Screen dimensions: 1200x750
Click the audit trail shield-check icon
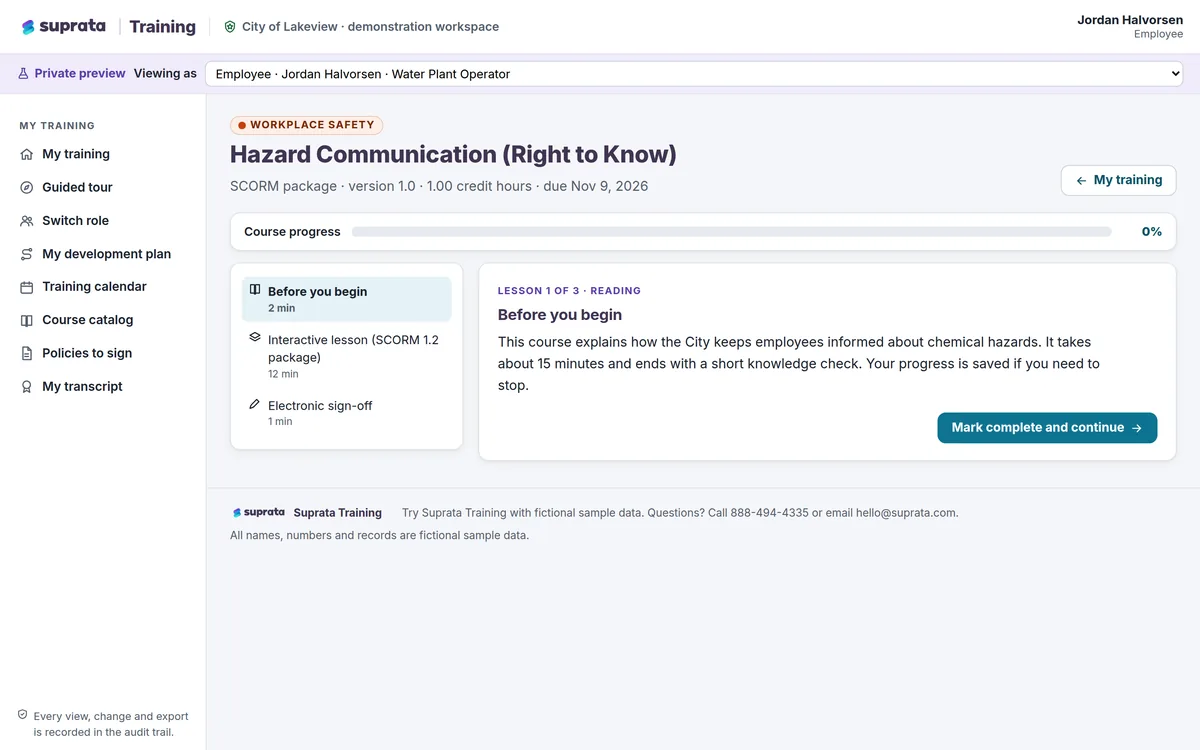[x=22, y=715]
